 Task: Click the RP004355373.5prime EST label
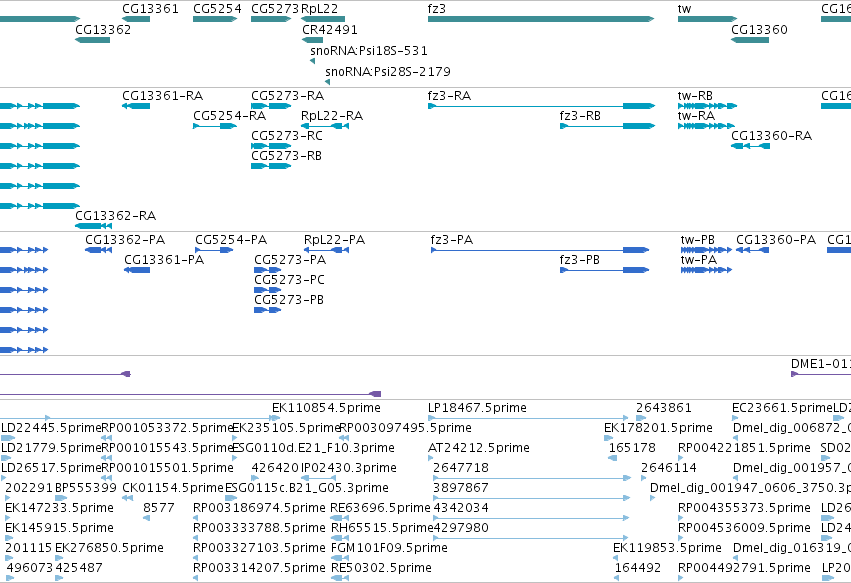744,508
